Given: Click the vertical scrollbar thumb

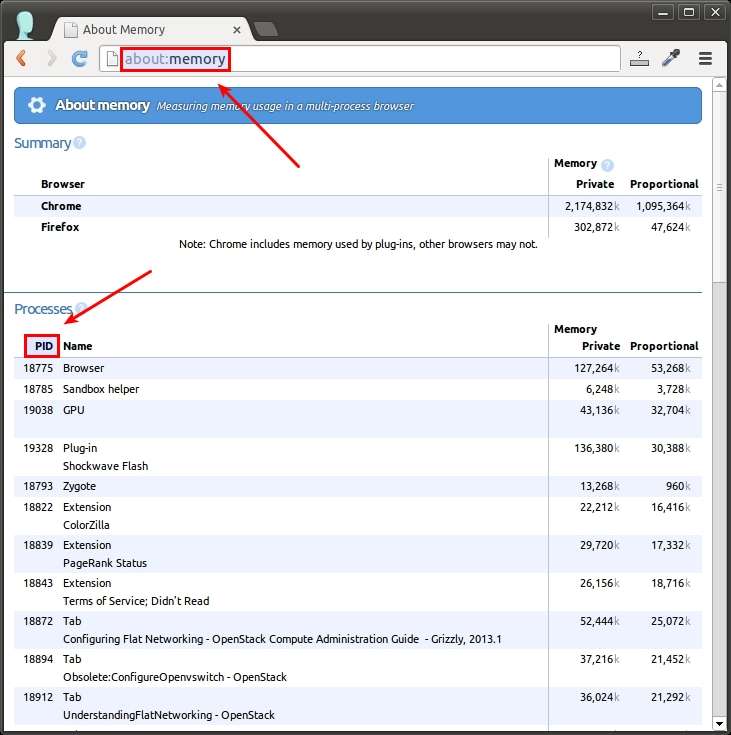Looking at the screenshot, I should (x=719, y=188).
